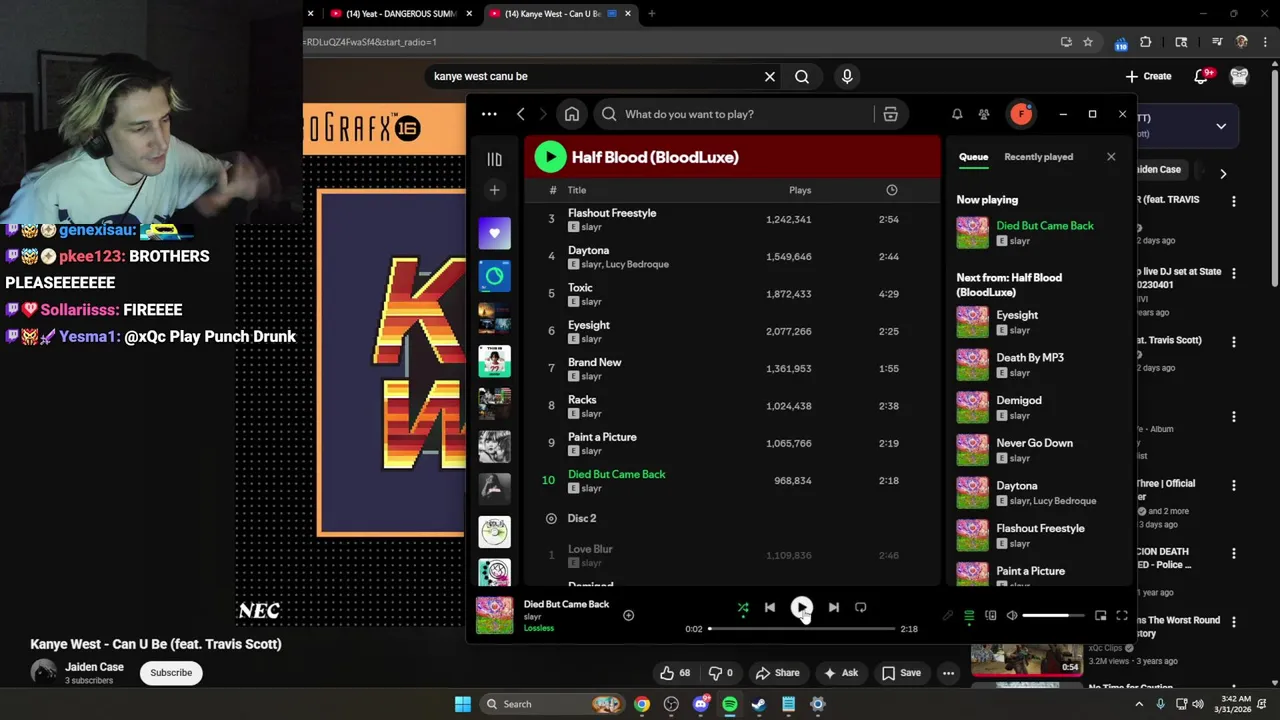Go back in Spotify navigation
This screenshot has height=720, width=1280.
click(521, 114)
